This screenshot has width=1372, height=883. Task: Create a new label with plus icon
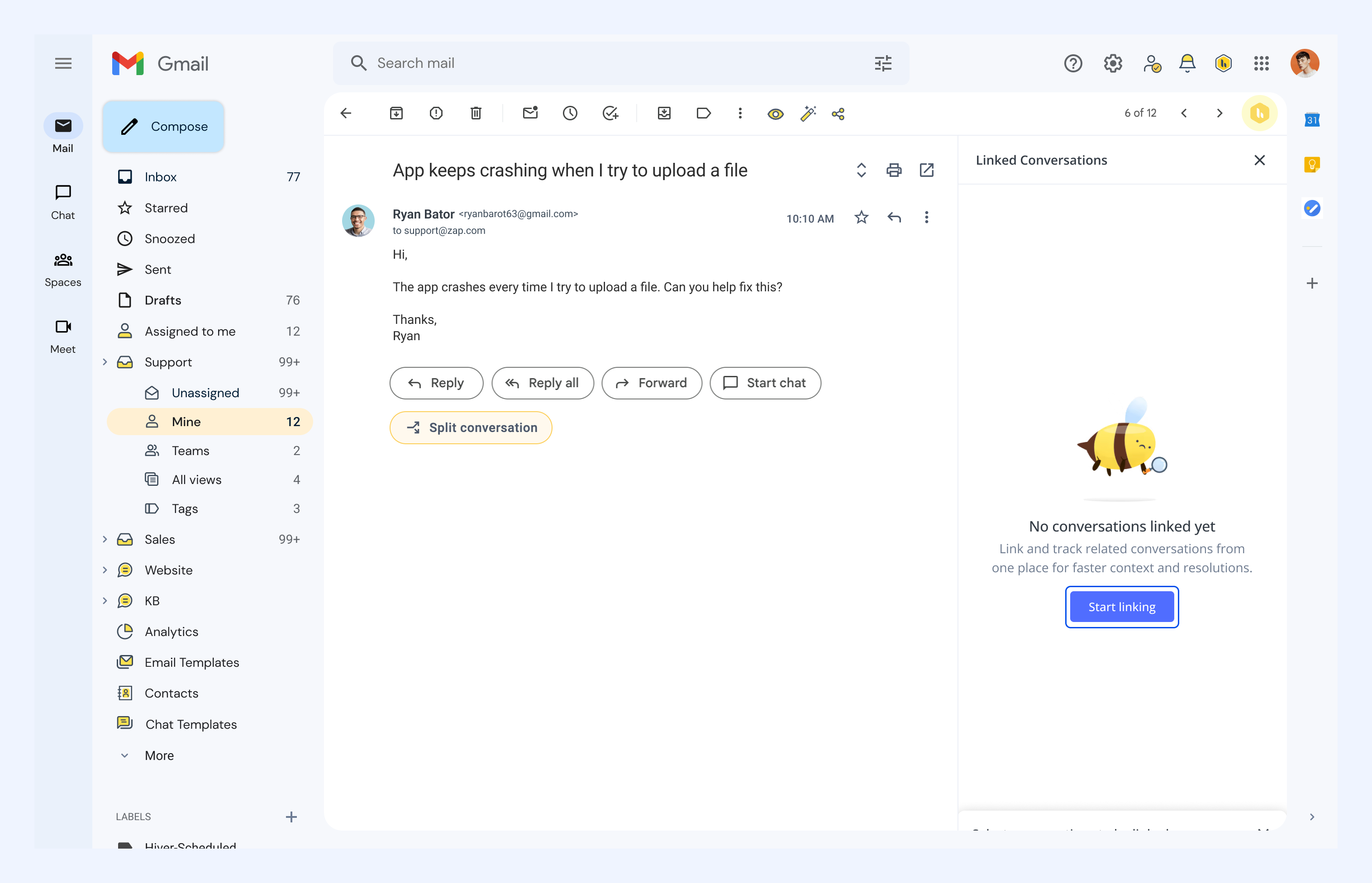pos(291,817)
